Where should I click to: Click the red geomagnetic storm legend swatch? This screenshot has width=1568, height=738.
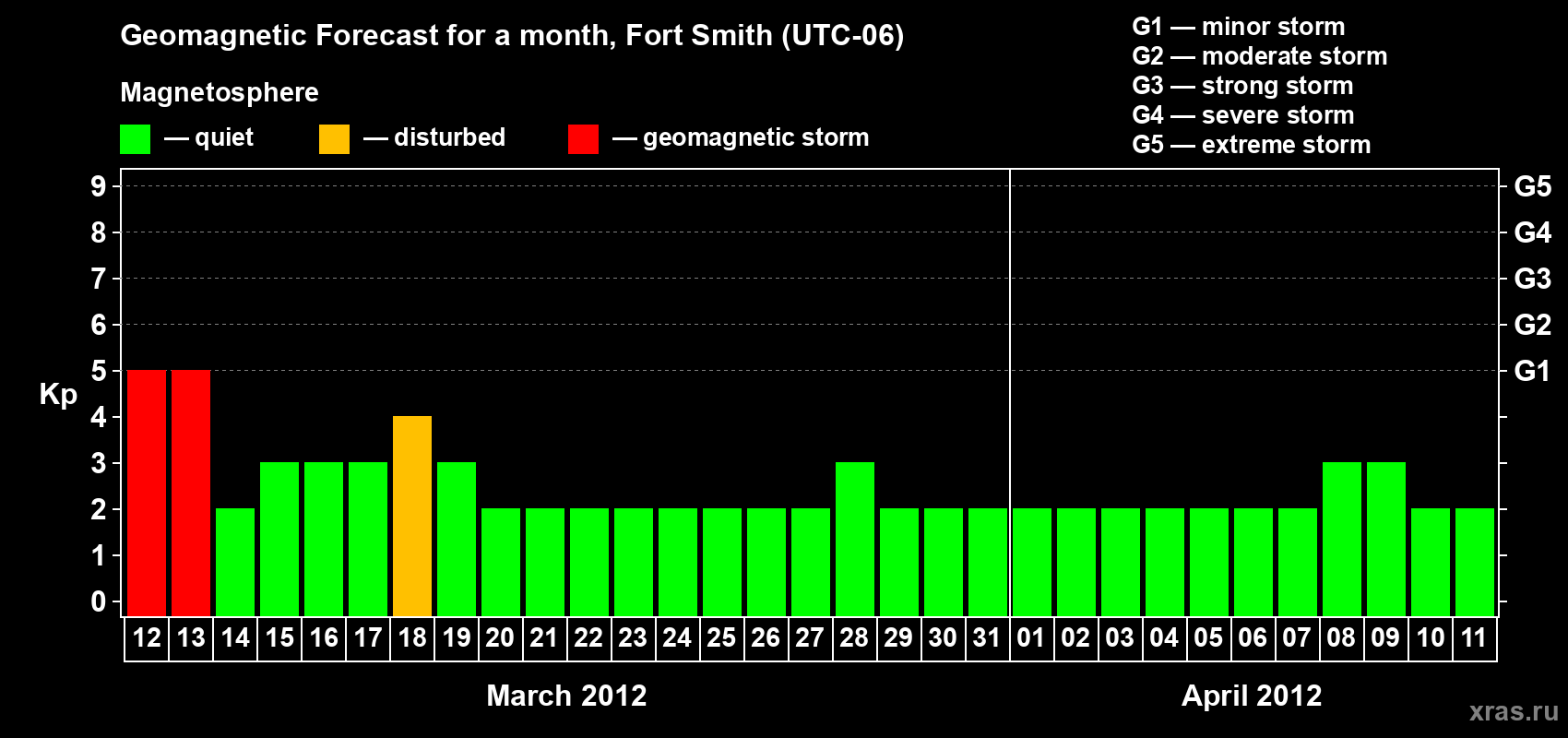point(584,139)
